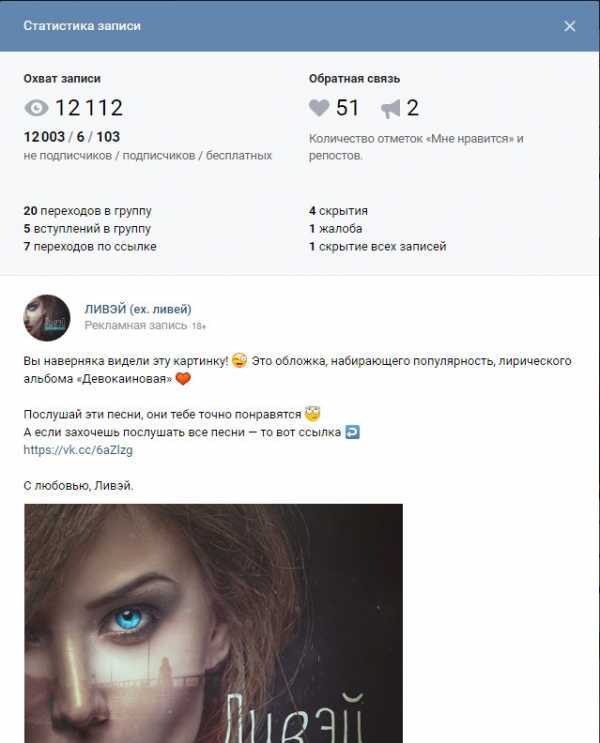Viewport: 600px width, 743px height.
Task: Click the eye views icon
Action: coord(36,108)
